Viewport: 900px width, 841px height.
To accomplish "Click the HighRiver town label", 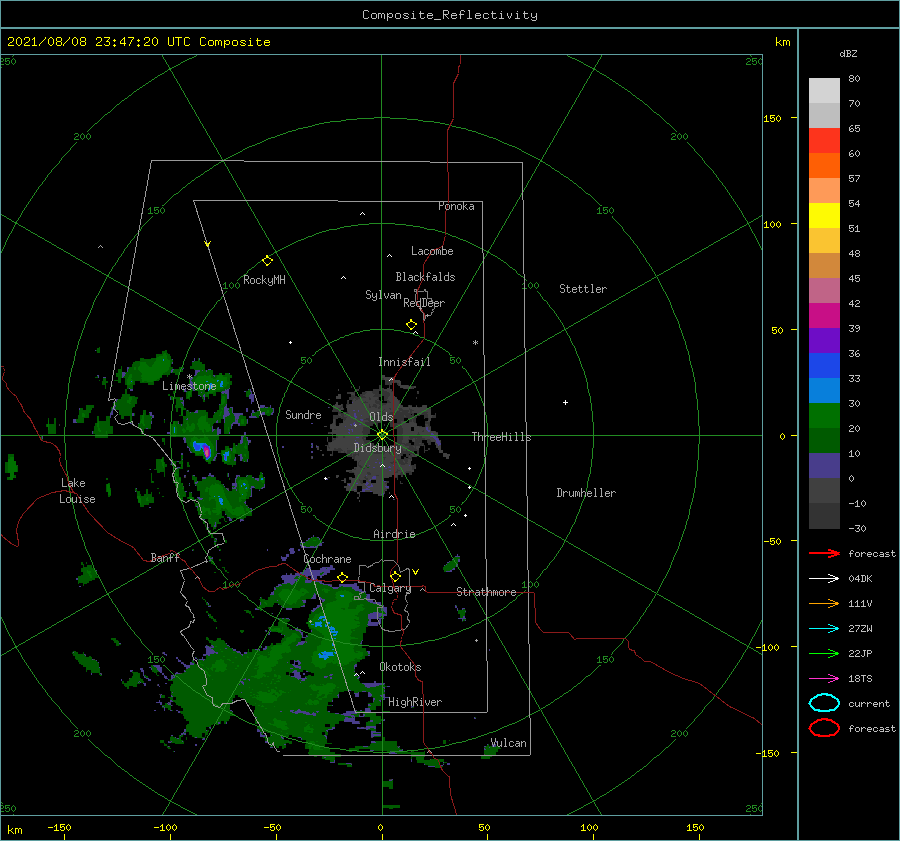I will coord(415,702).
